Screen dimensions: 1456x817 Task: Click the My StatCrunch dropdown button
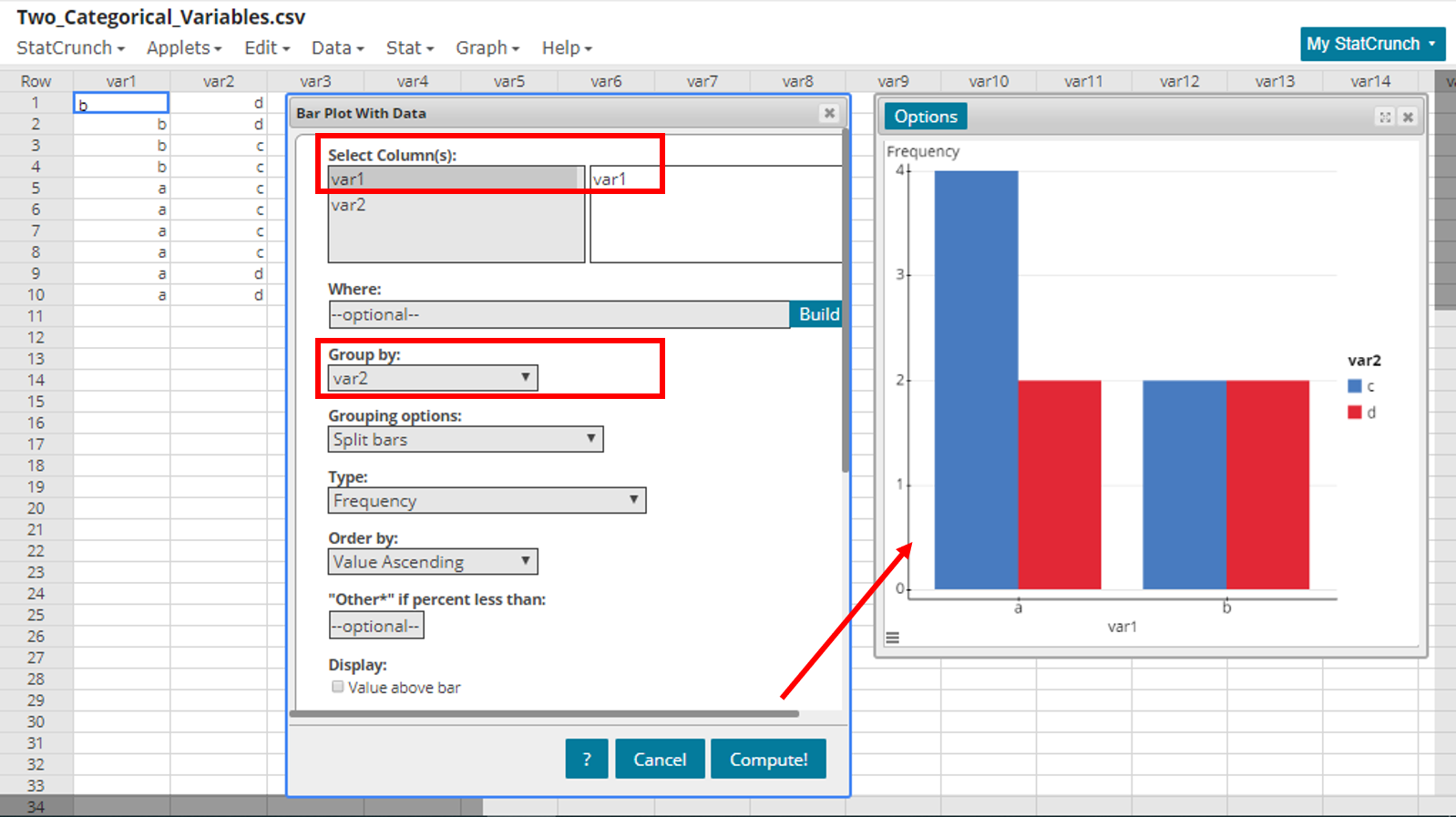[1371, 44]
